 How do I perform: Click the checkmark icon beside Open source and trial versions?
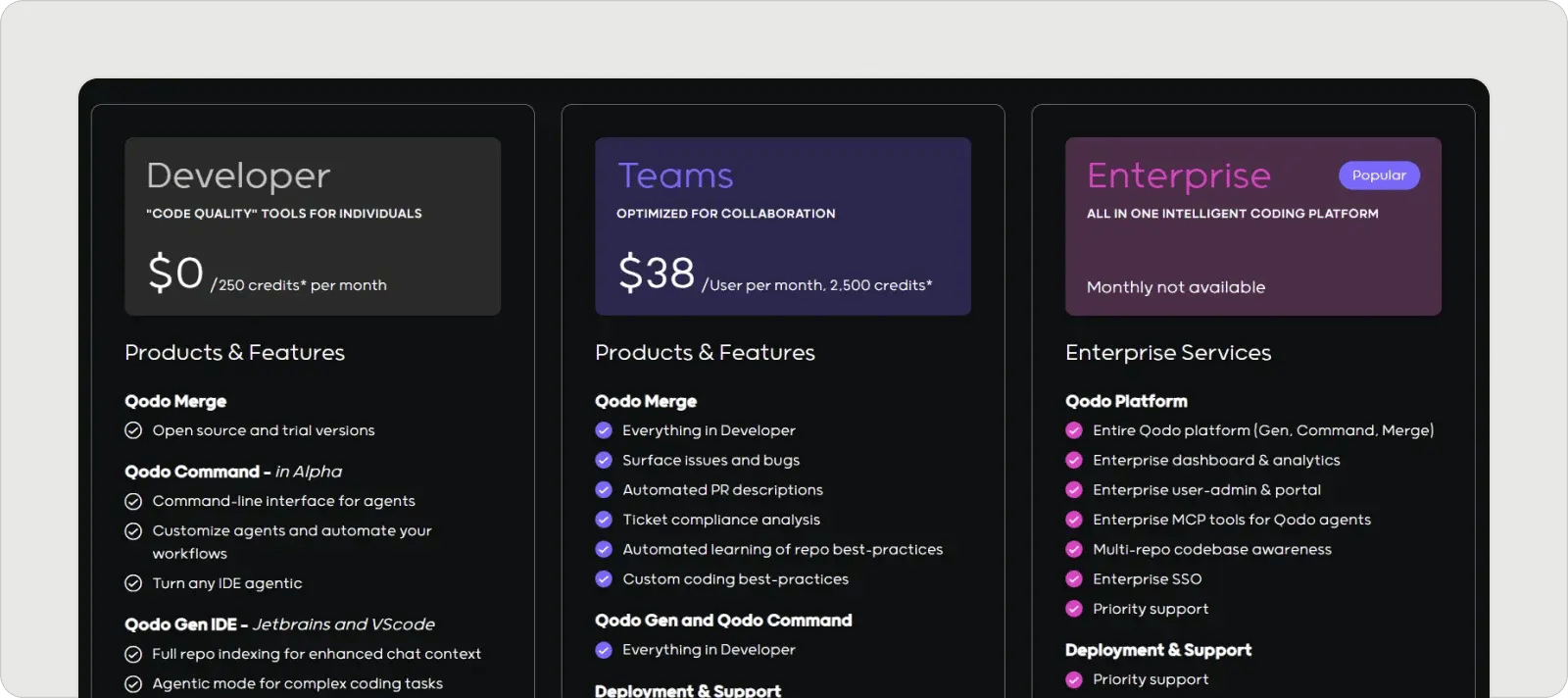(x=133, y=430)
